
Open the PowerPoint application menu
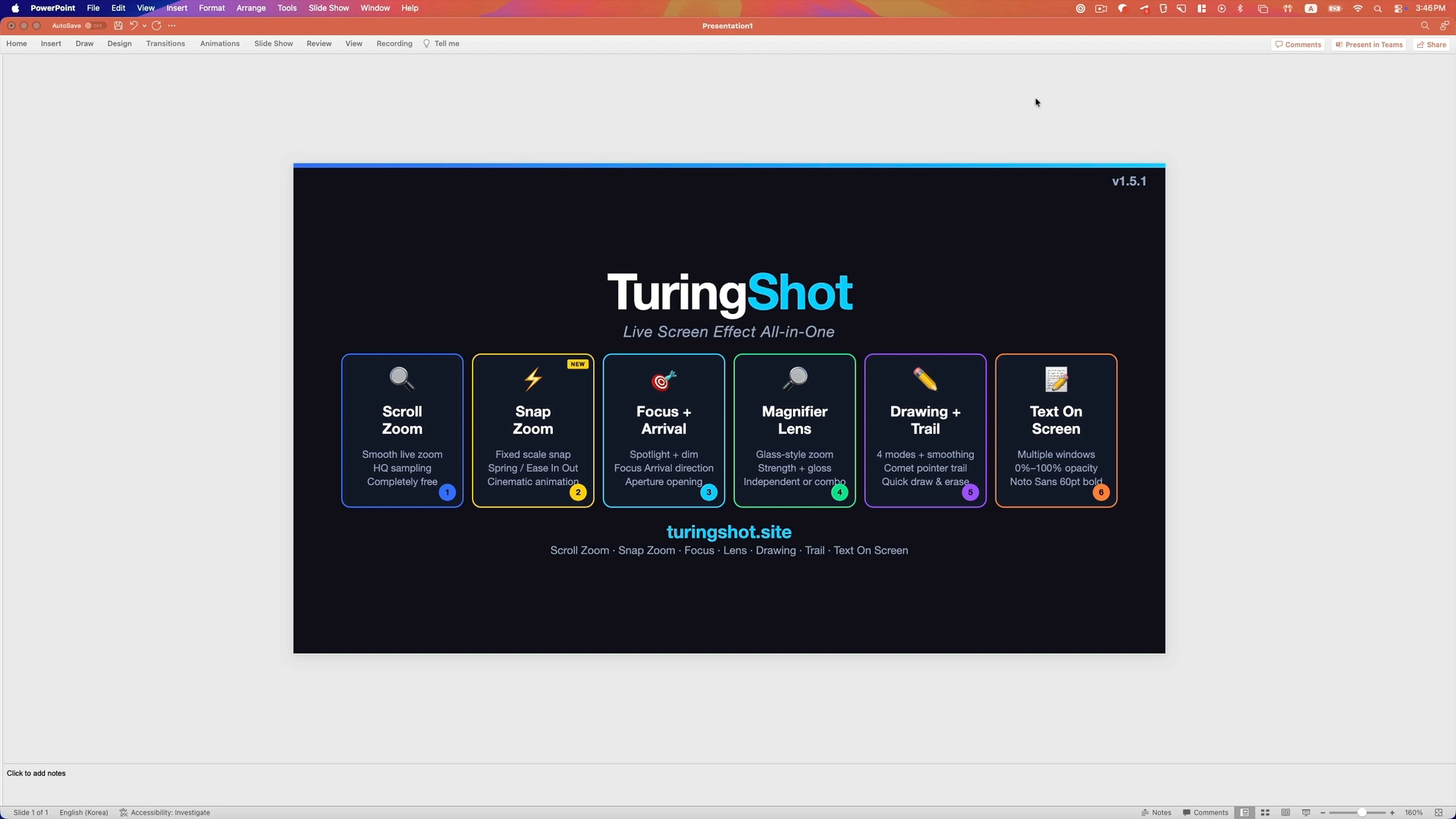(x=53, y=8)
